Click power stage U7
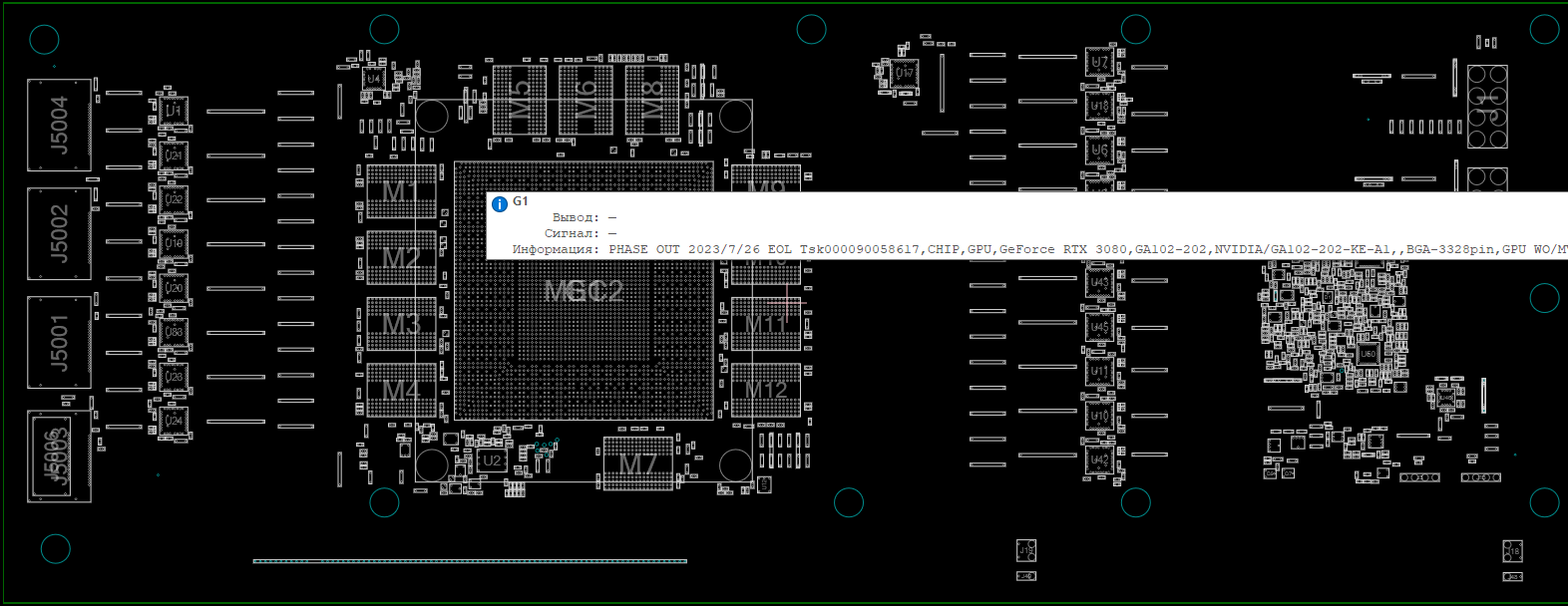The width and height of the screenshot is (1568, 606). 1099,62
